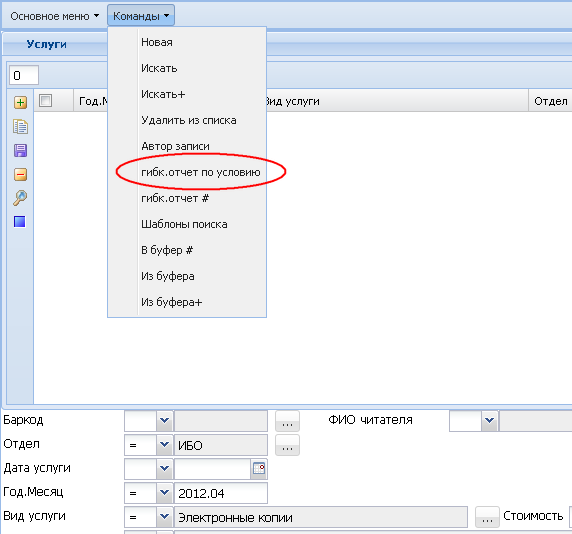Expand operator dropdown for ФИО читателя

(x=489, y=421)
